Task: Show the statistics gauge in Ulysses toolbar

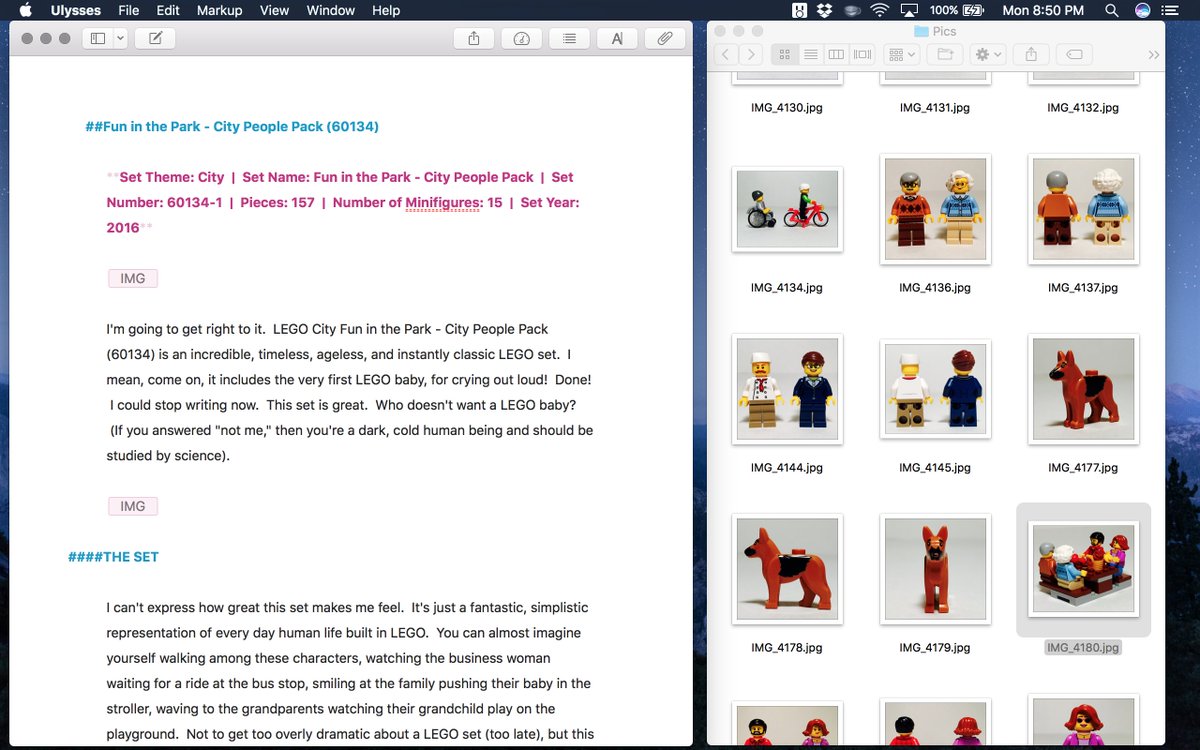Action: click(521, 38)
